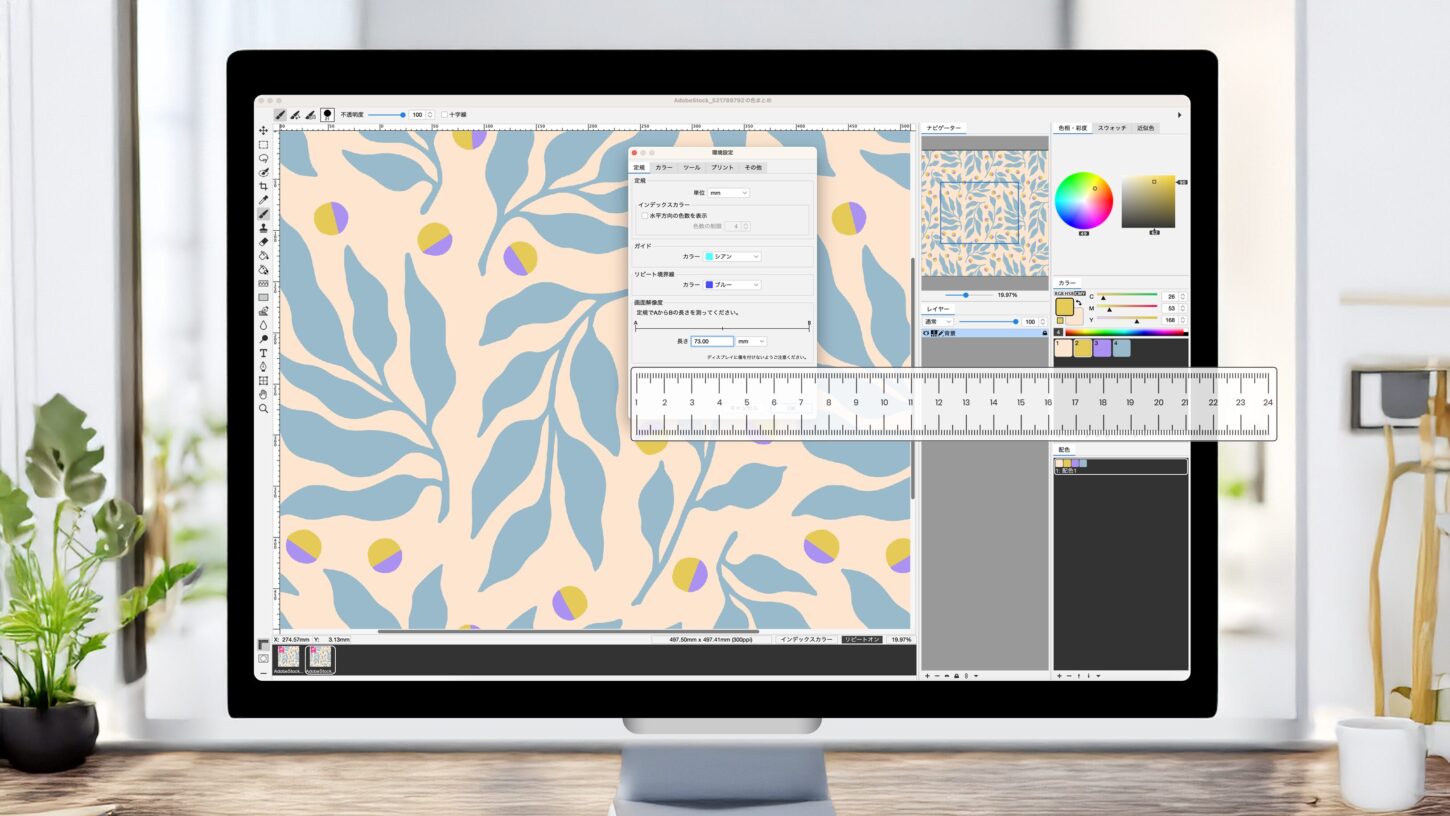Viewport: 1450px width, 816px height.
Task: Click the リピートオン status button
Action: 861,639
